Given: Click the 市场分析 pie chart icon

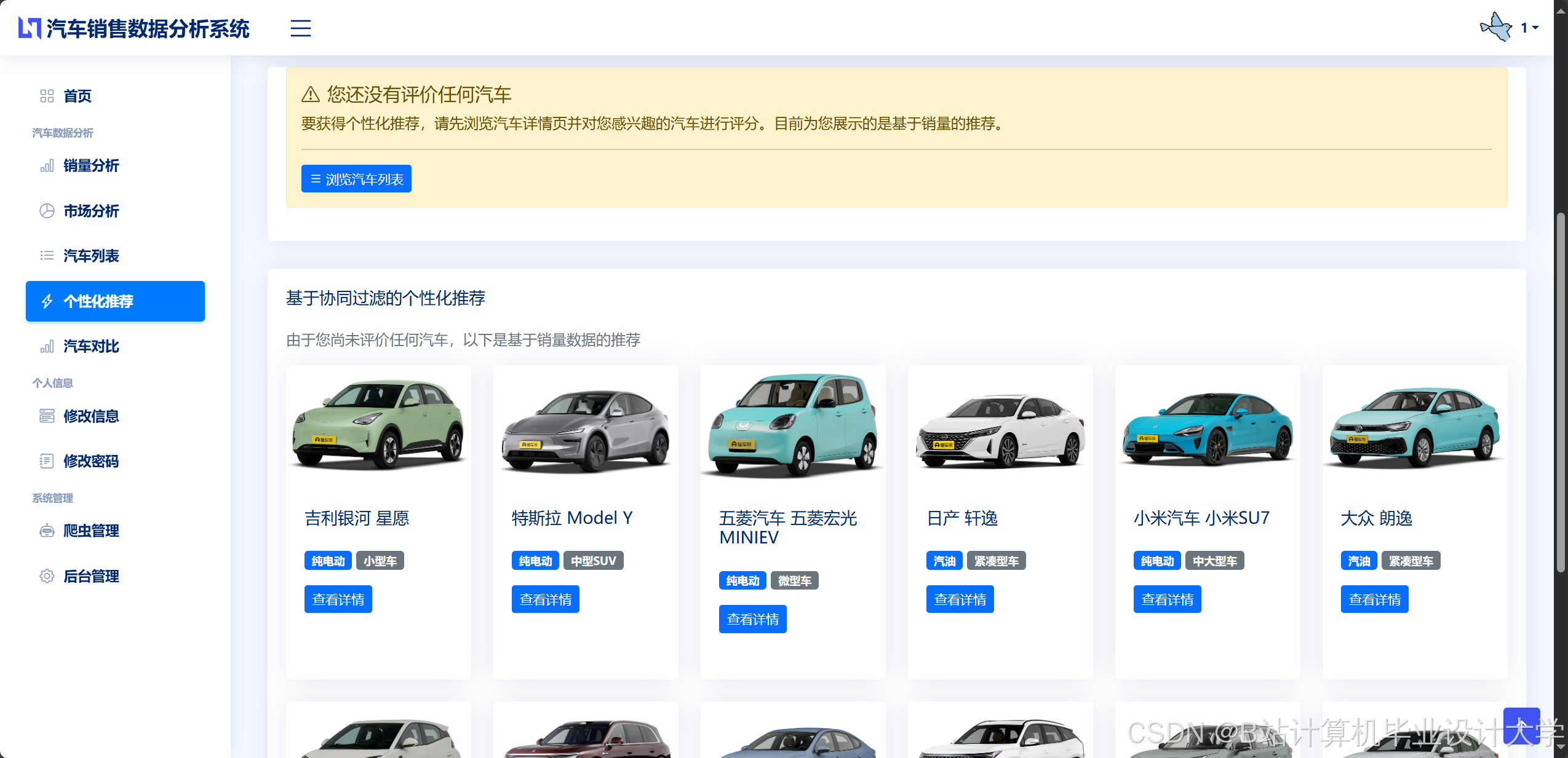Looking at the screenshot, I should [x=47, y=211].
